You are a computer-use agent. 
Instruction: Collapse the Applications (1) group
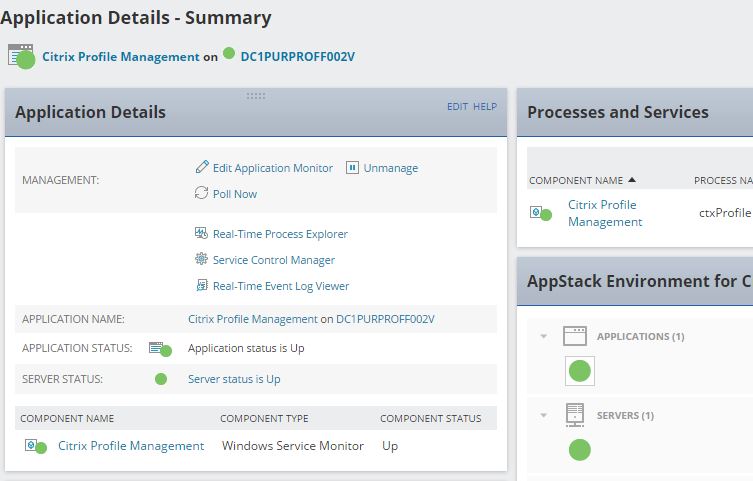point(544,336)
